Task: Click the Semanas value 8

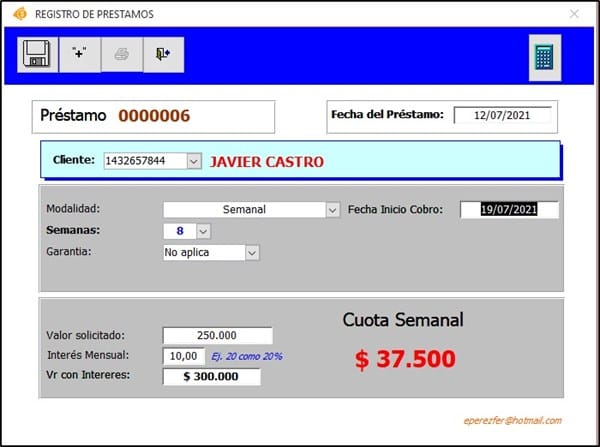Action: tap(180, 231)
